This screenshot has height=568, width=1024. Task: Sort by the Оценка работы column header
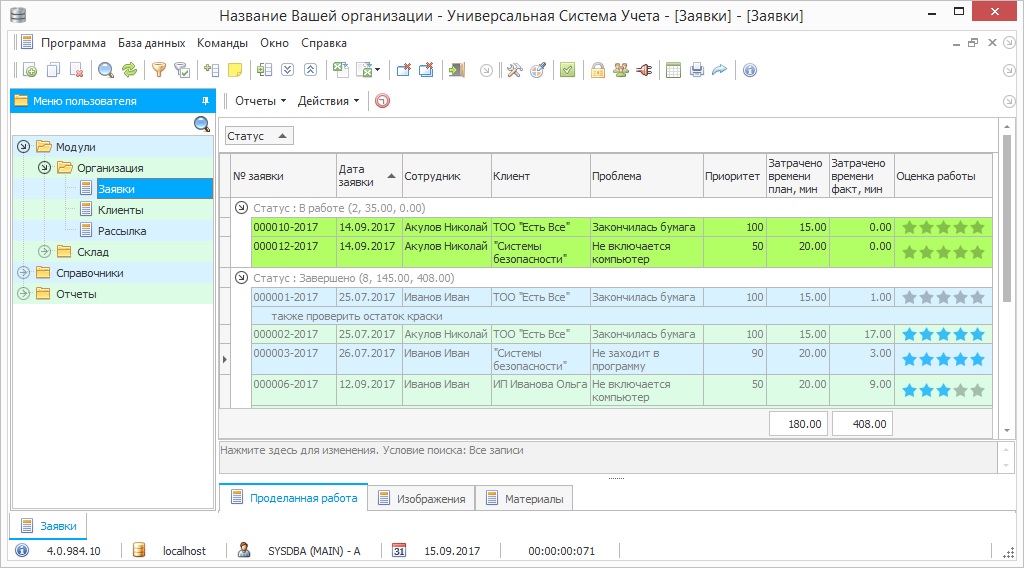[943, 176]
